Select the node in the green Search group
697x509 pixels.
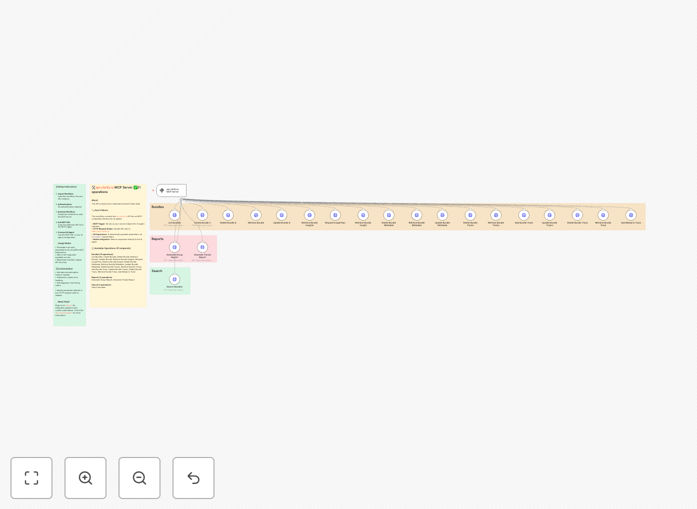tap(174, 279)
